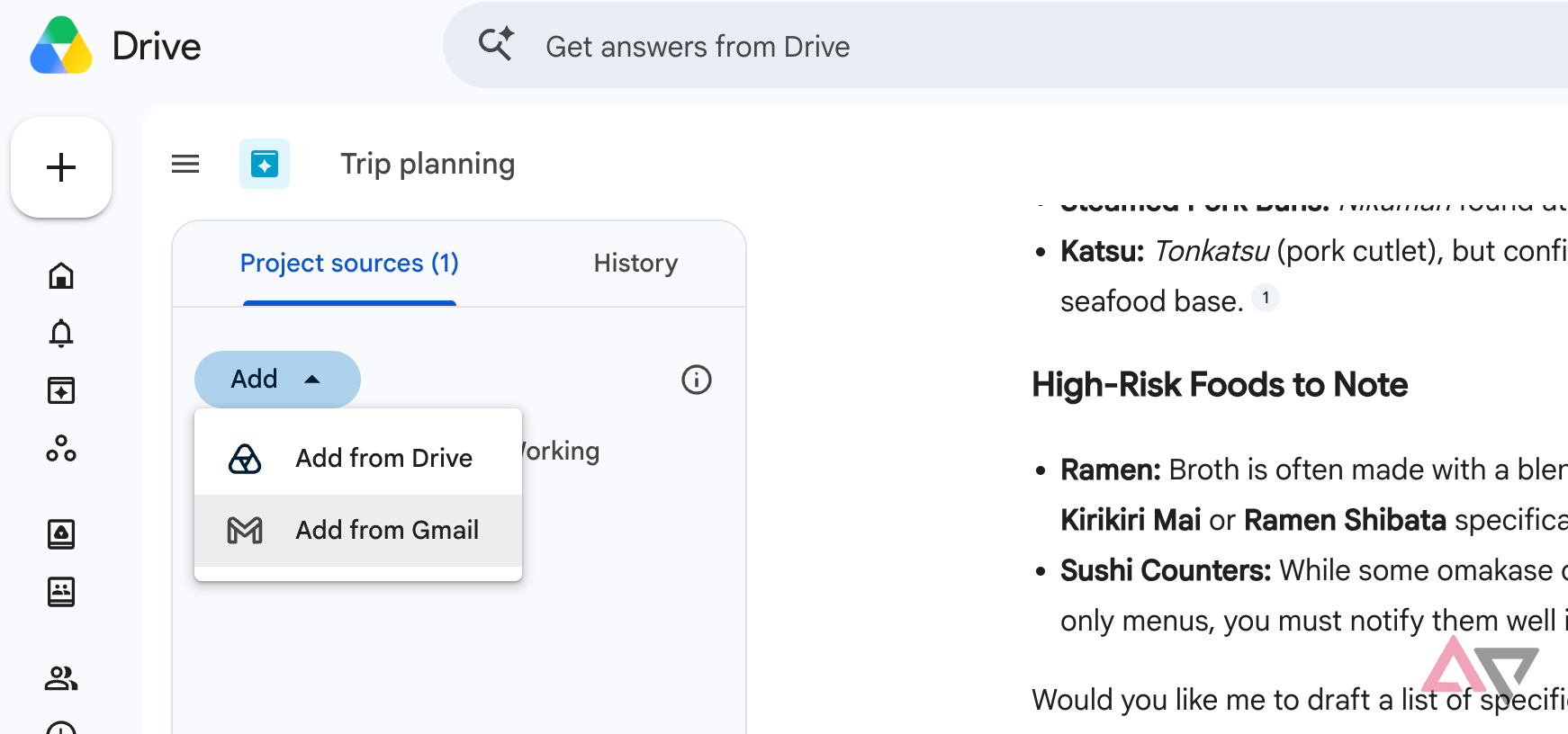This screenshot has height=734, width=1568.
Task: Toggle the hamburger menu next to the project icon
Action: 185,164
